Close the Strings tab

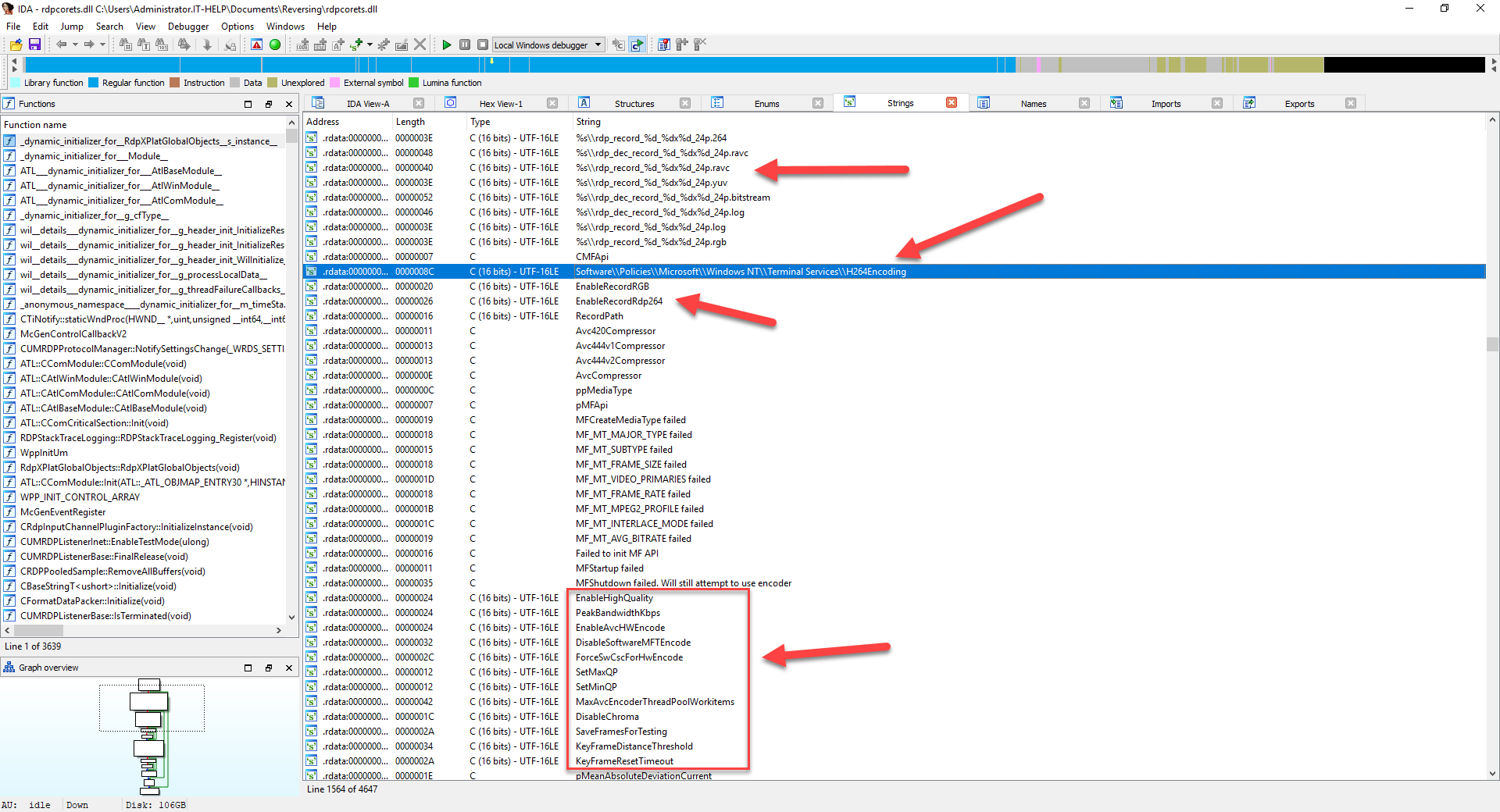tap(952, 102)
